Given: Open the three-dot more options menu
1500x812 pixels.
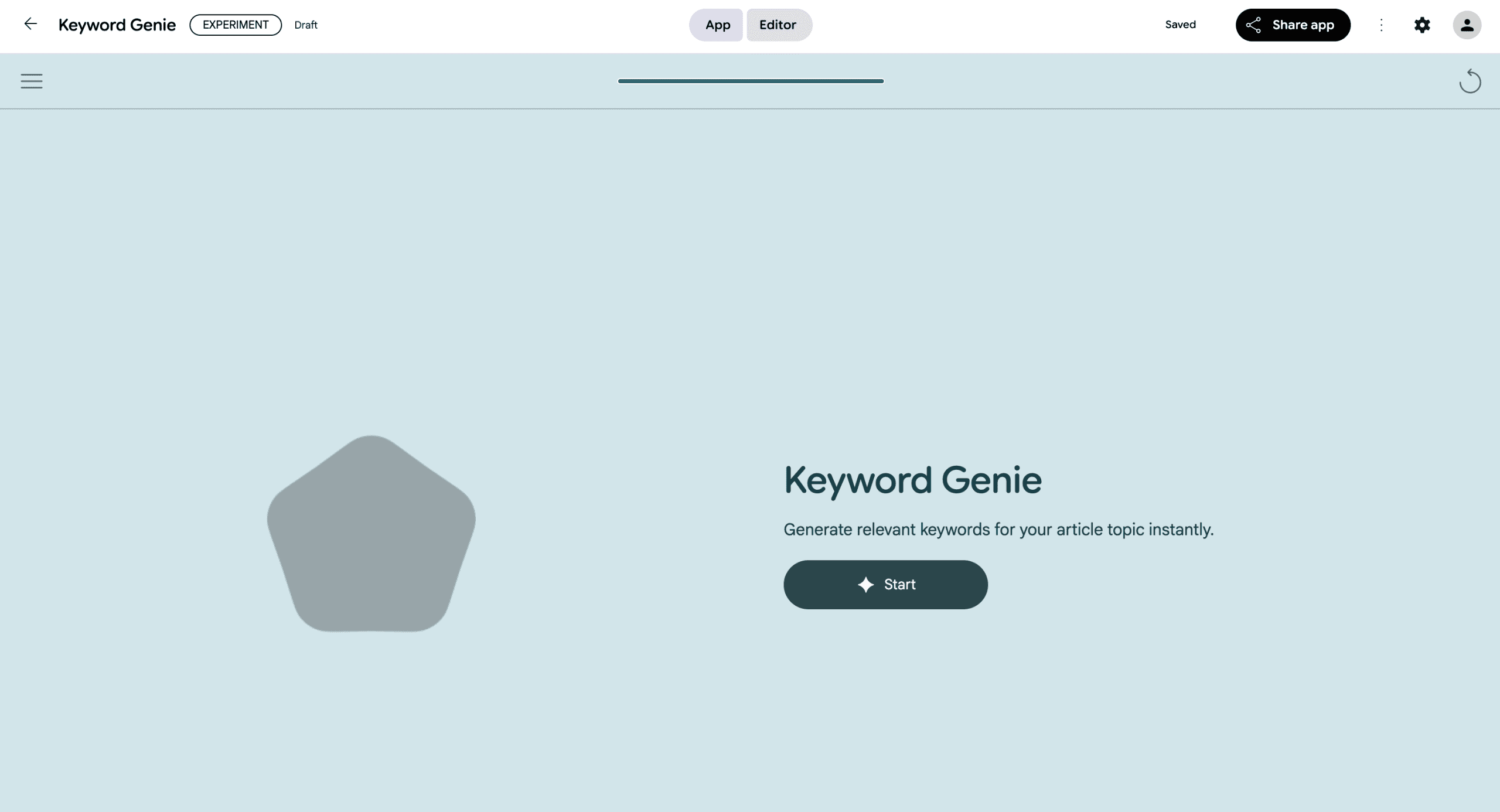Looking at the screenshot, I should [x=1381, y=25].
